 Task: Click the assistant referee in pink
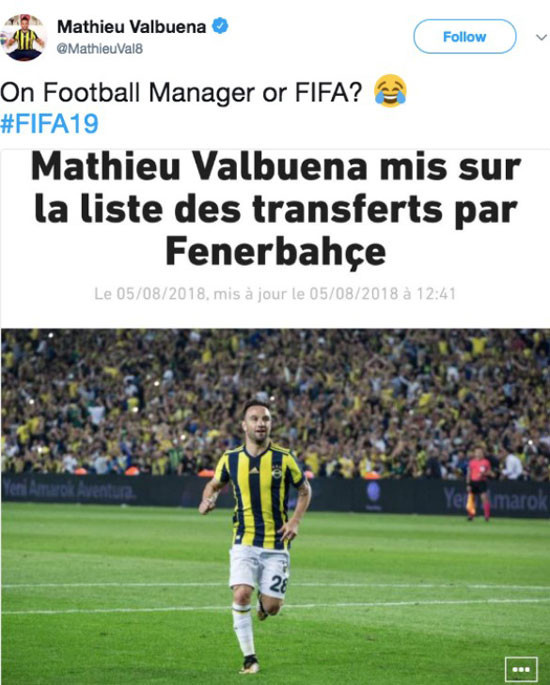point(478,484)
